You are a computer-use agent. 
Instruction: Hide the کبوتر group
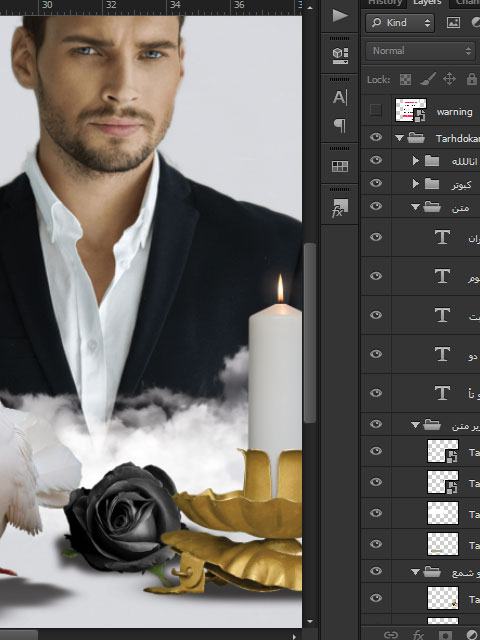coord(376,183)
